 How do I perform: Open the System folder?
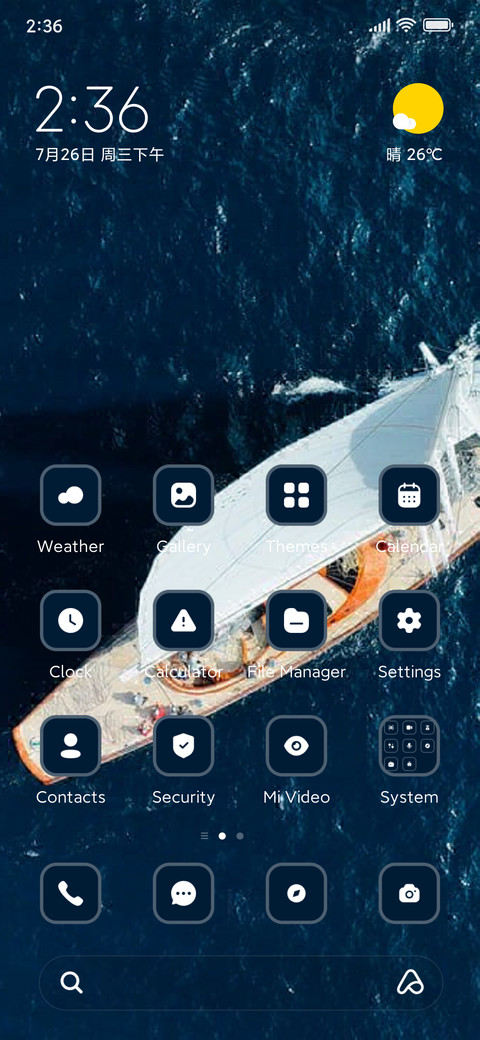[409, 746]
